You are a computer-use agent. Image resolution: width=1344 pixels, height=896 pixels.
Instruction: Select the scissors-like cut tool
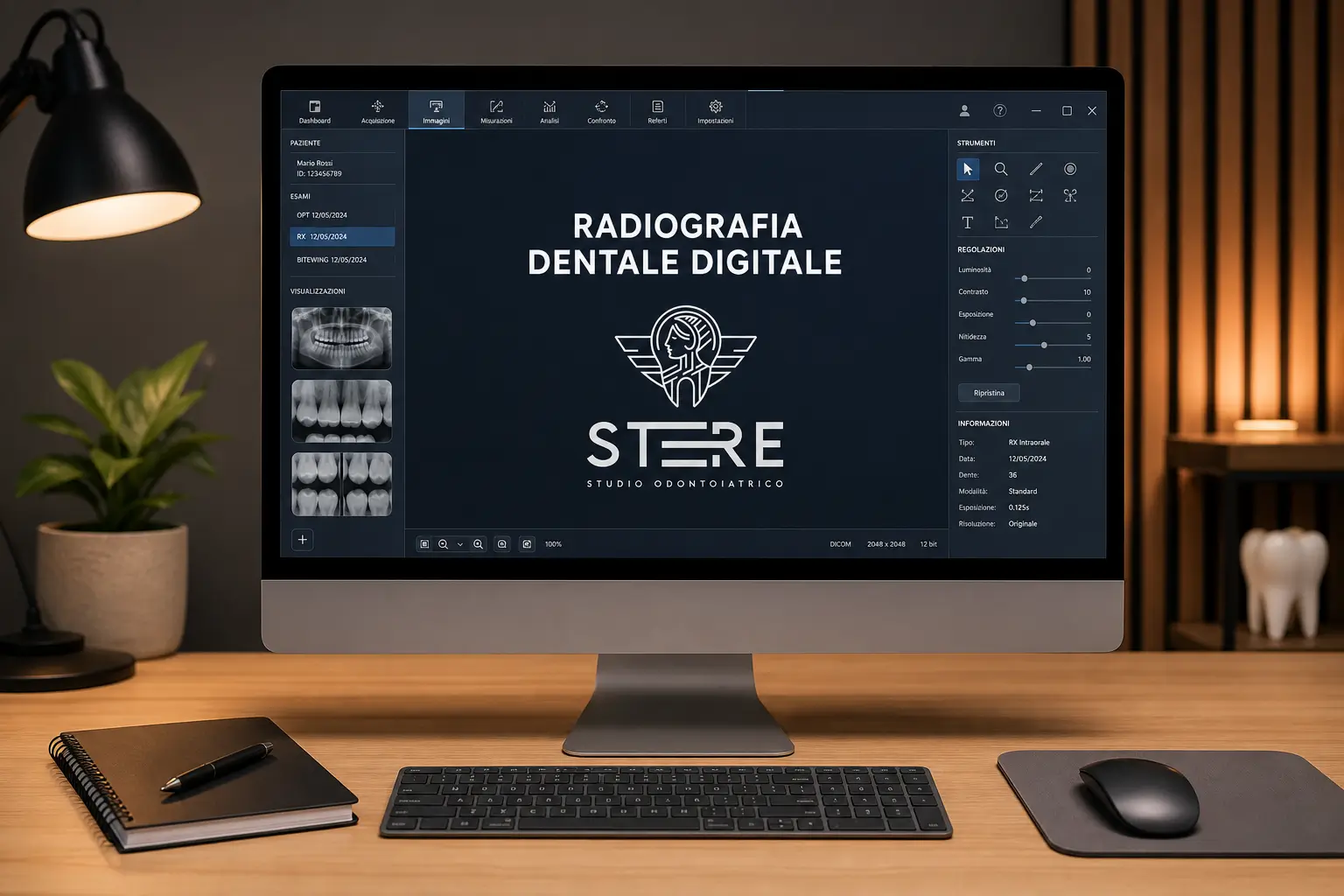point(1070,195)
